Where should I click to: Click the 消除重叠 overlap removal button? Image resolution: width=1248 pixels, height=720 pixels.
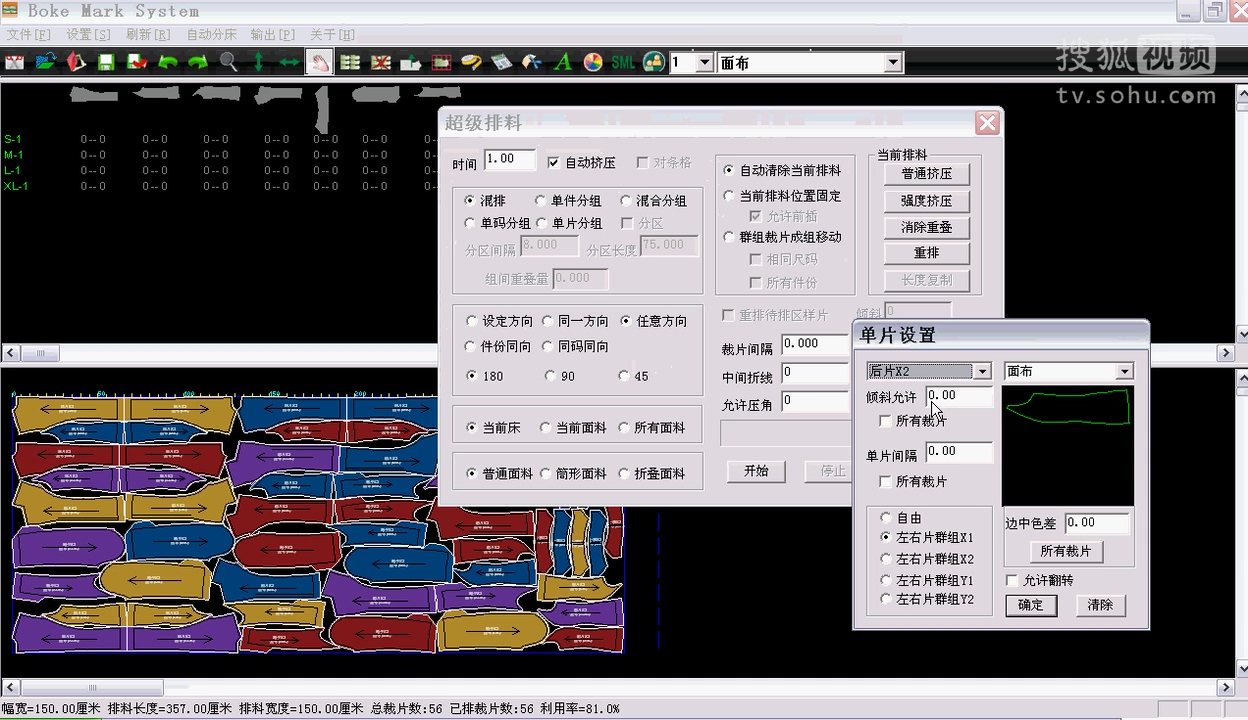point(926,227)
